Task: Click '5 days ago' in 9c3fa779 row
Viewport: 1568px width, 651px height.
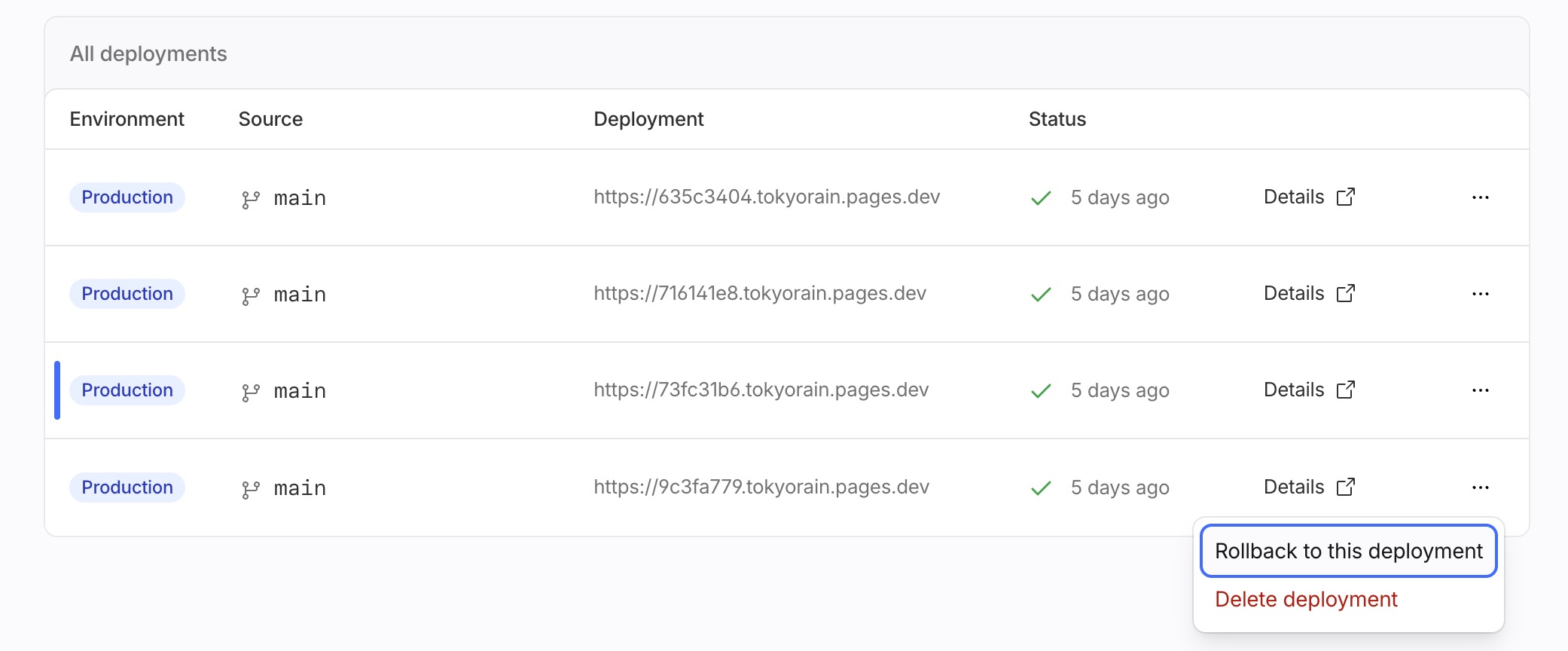Action: pos(1120,487)
